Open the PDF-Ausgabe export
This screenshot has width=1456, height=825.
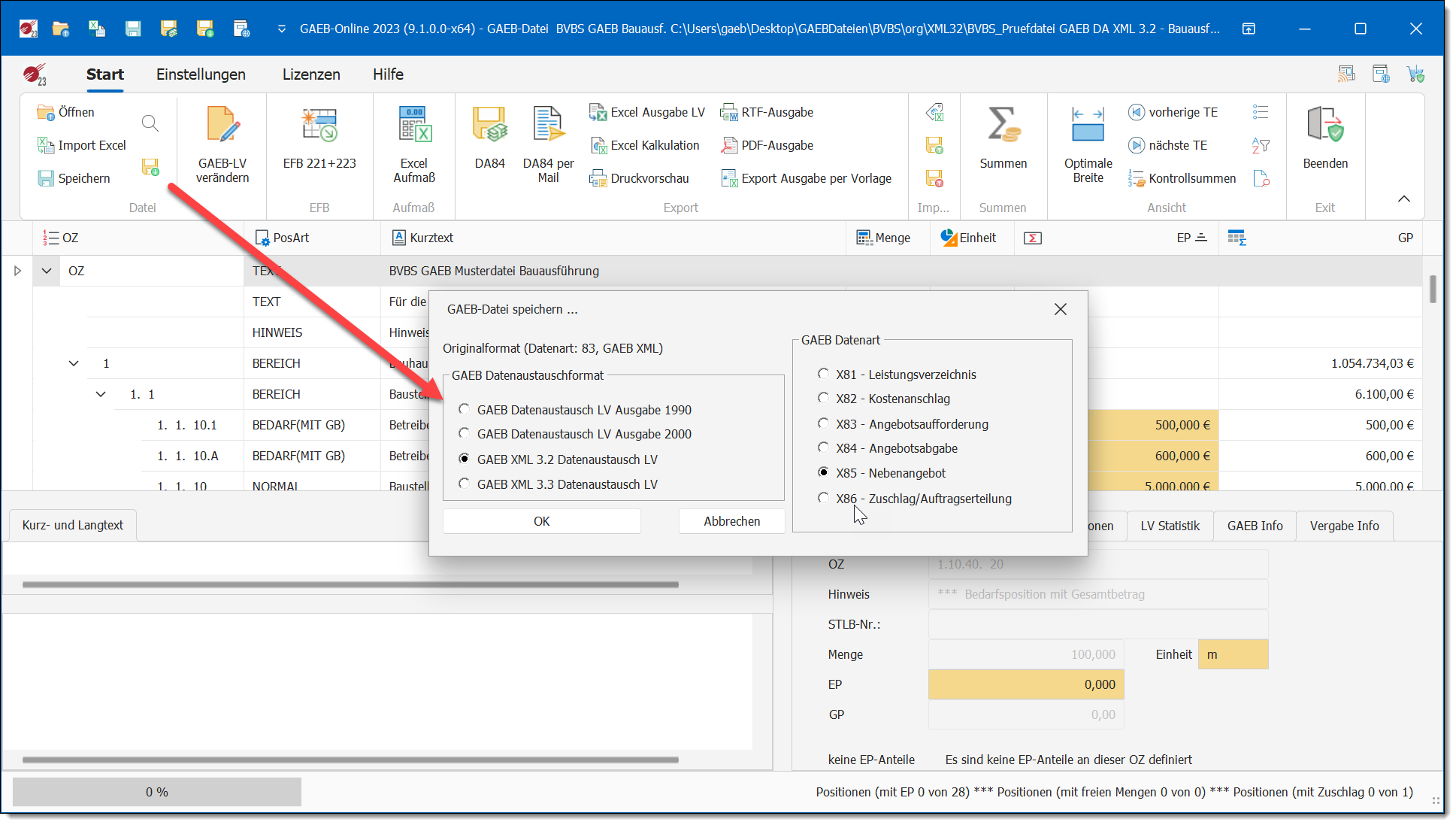pyautogui.click(x=776, y=145)
